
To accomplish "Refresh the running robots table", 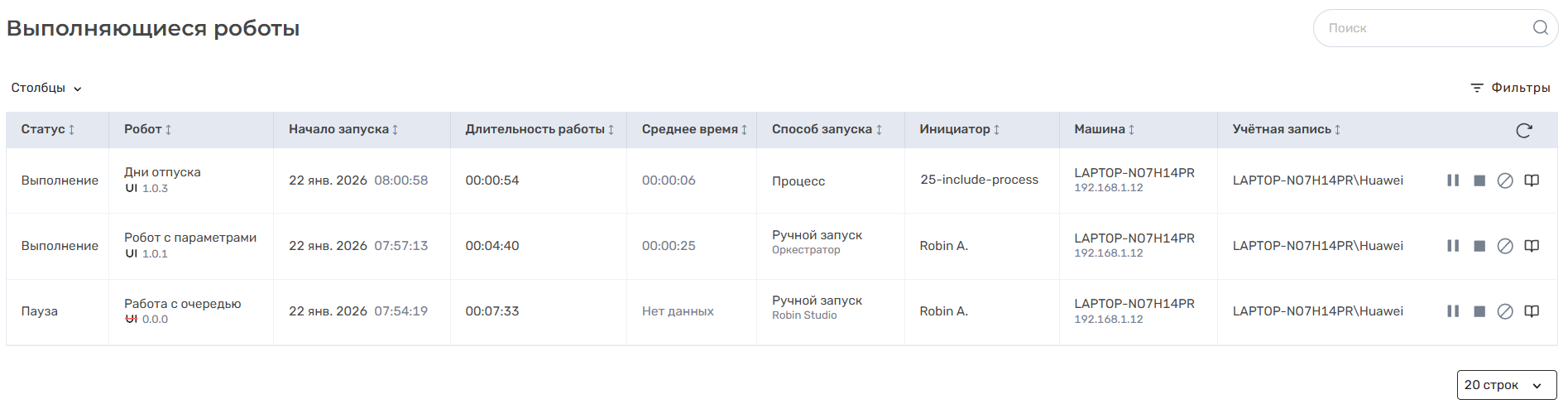I will (1524, 130).
